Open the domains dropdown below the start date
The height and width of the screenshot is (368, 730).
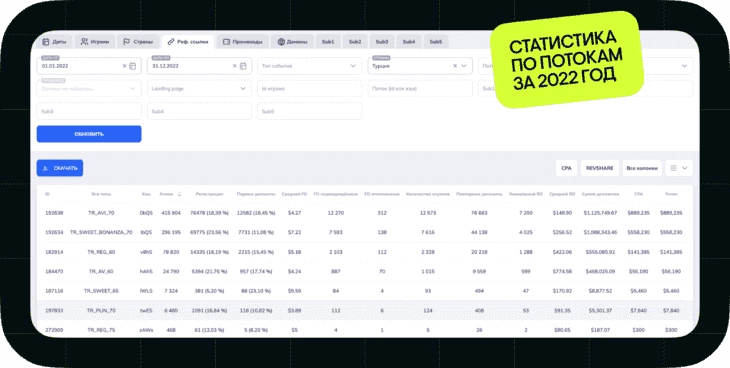click(x=89, y=89)
